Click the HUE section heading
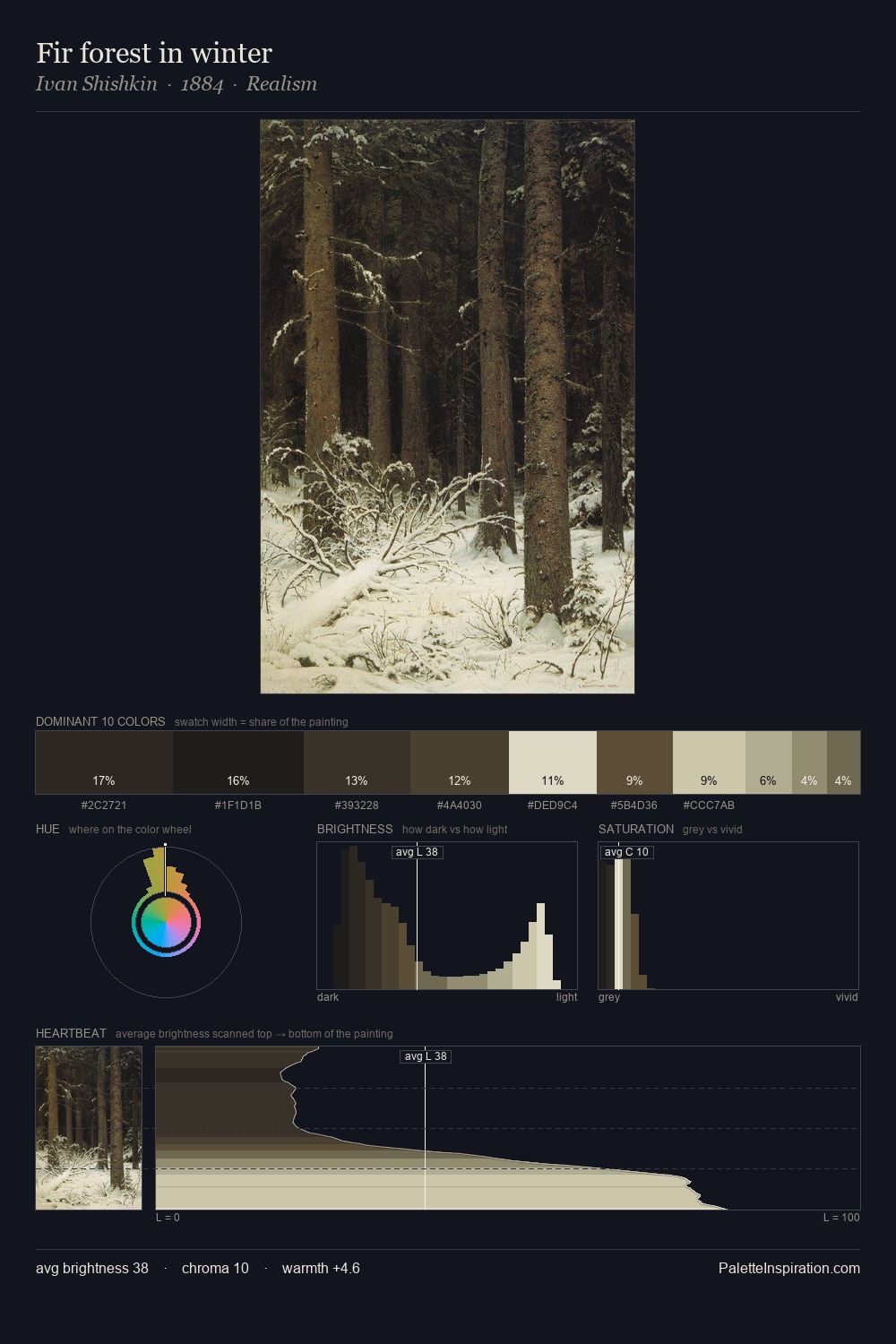896x1344 pixels. click(x=47, y=829)
